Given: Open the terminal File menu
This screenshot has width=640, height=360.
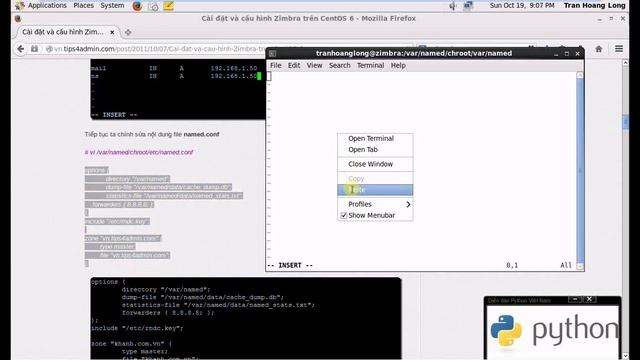Looking at the screenshot, I should pyautogui.click(x=276, y=65).
